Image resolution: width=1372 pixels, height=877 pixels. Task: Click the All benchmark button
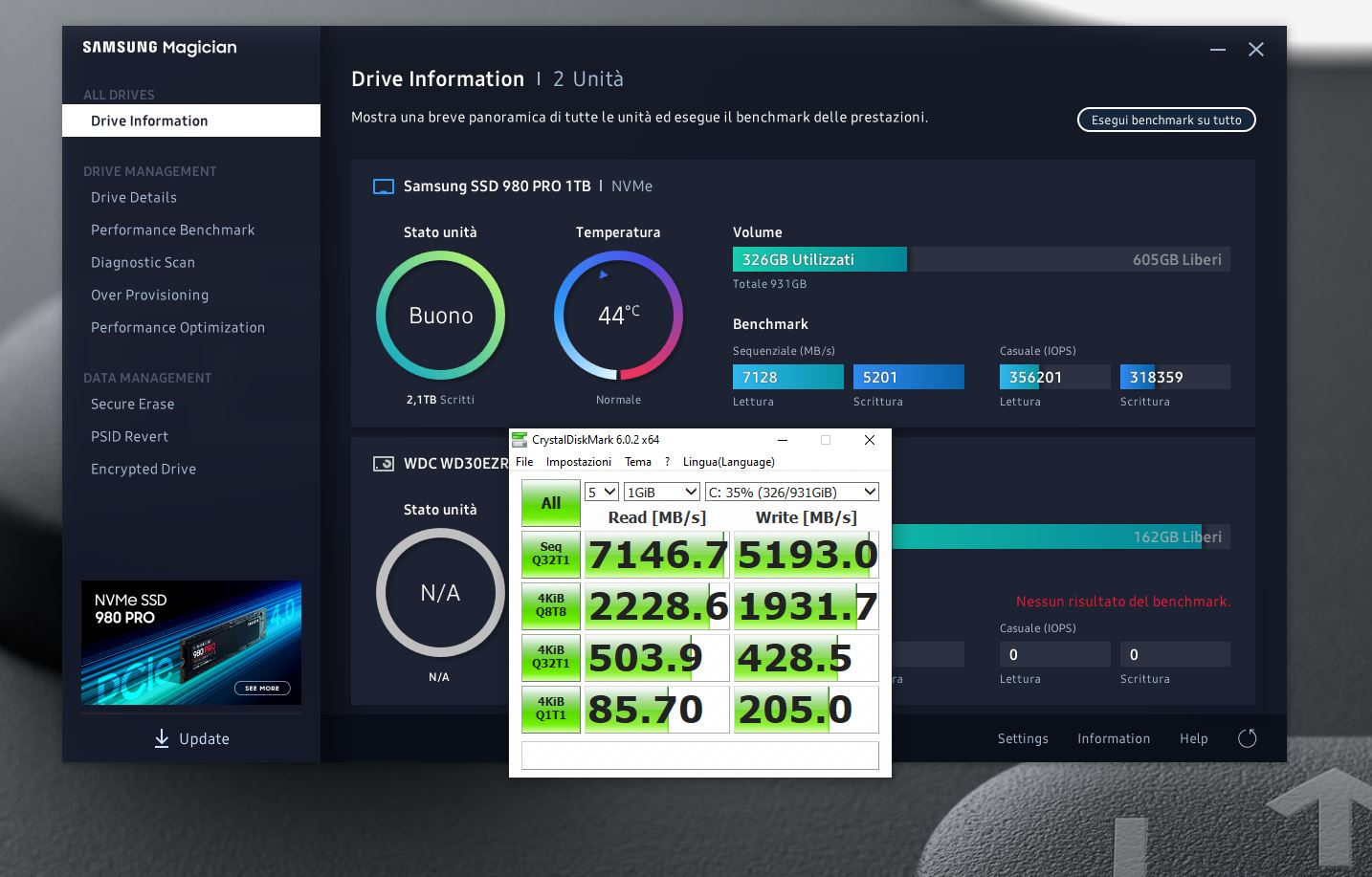click(x=551, y=503)
